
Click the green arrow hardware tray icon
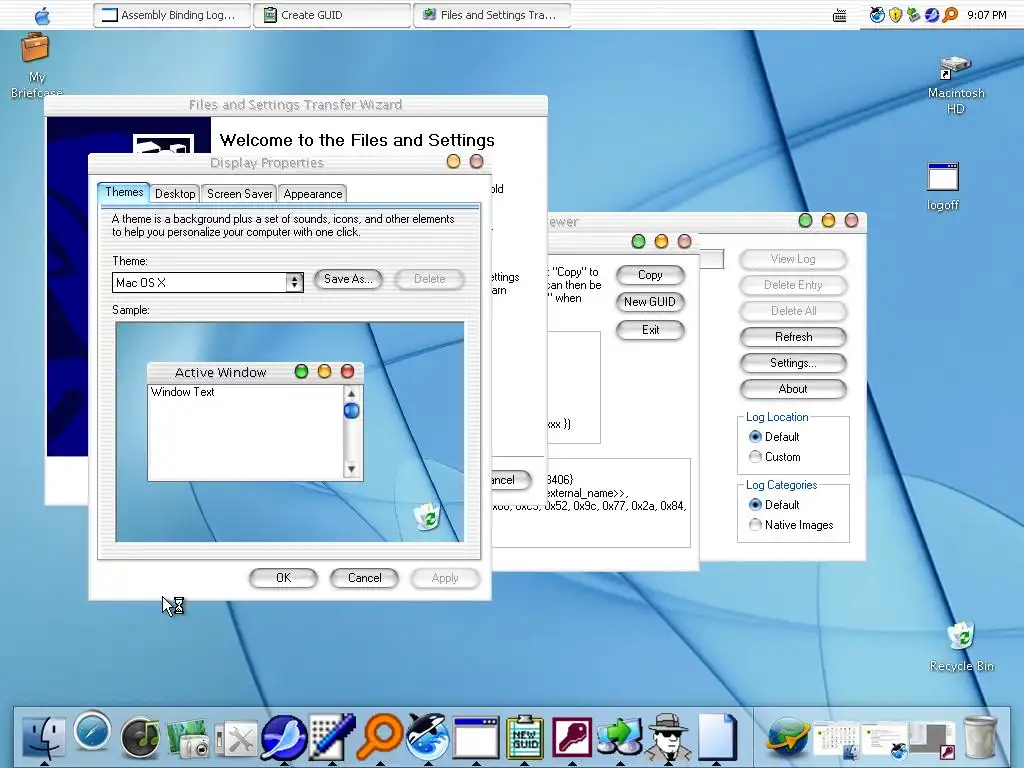point(914,15)
